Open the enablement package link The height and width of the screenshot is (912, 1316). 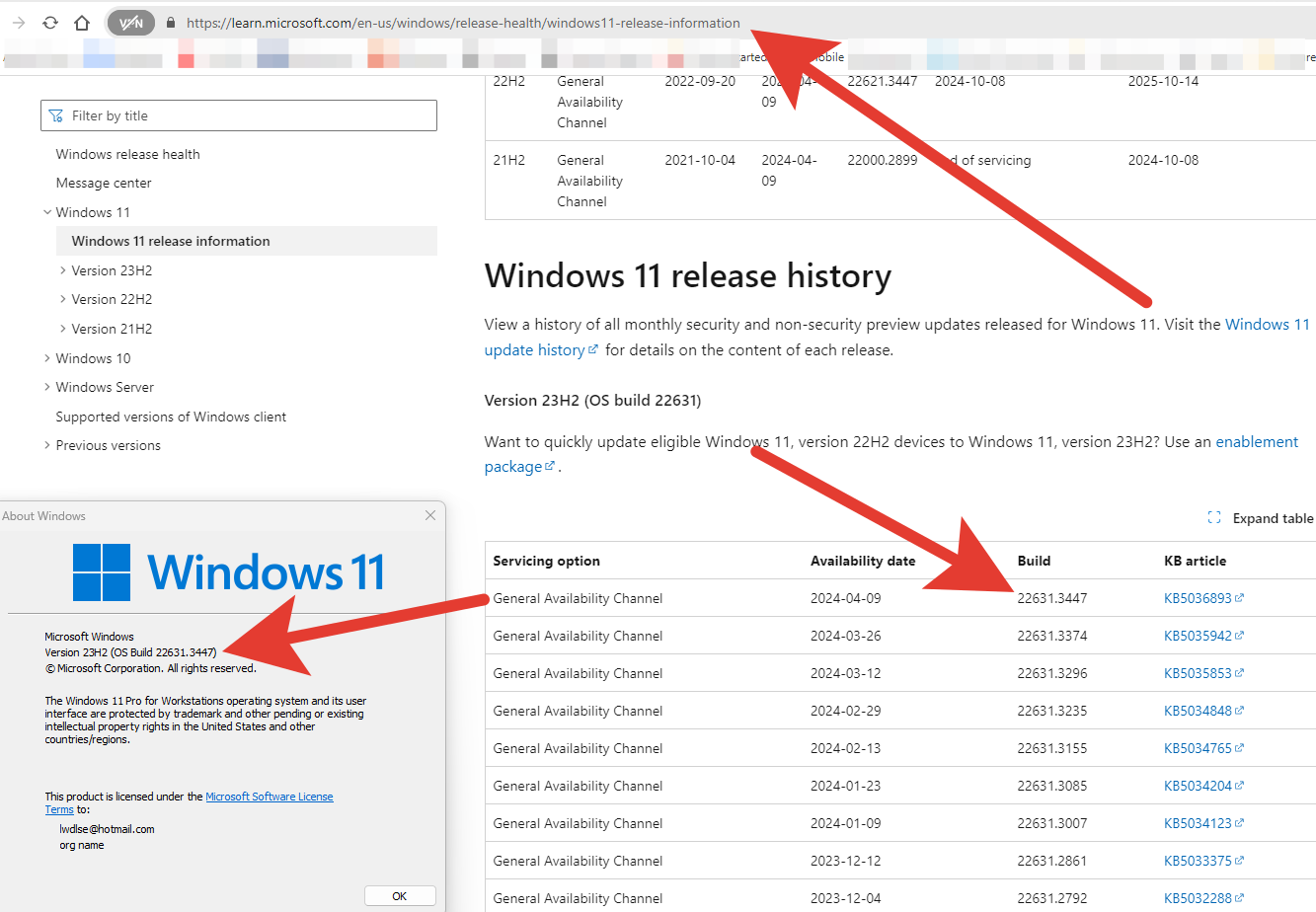tap(1257, 441)
